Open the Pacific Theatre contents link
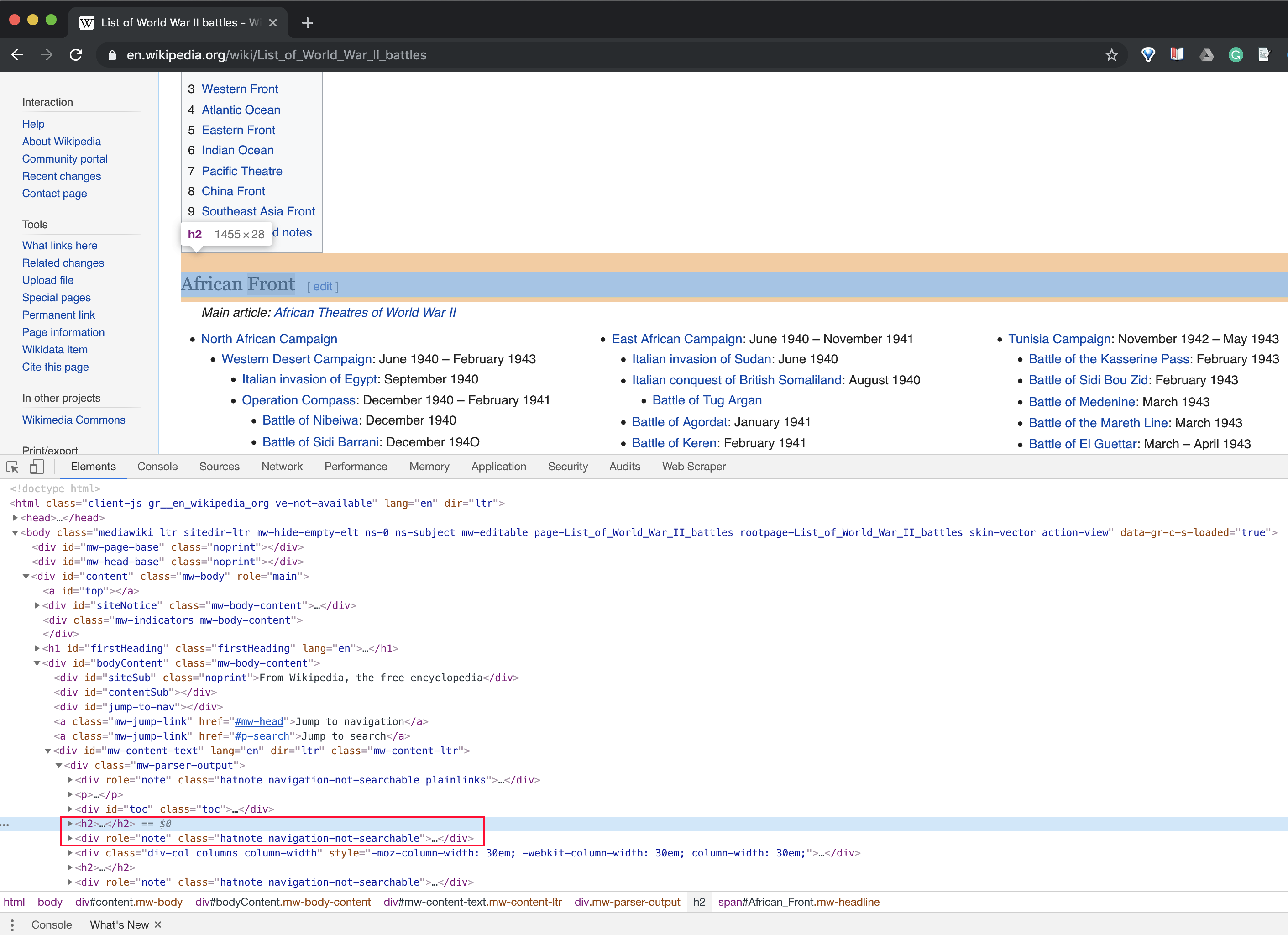The height and width of the screenshot is (935, 1288). [x=241, y=171]
